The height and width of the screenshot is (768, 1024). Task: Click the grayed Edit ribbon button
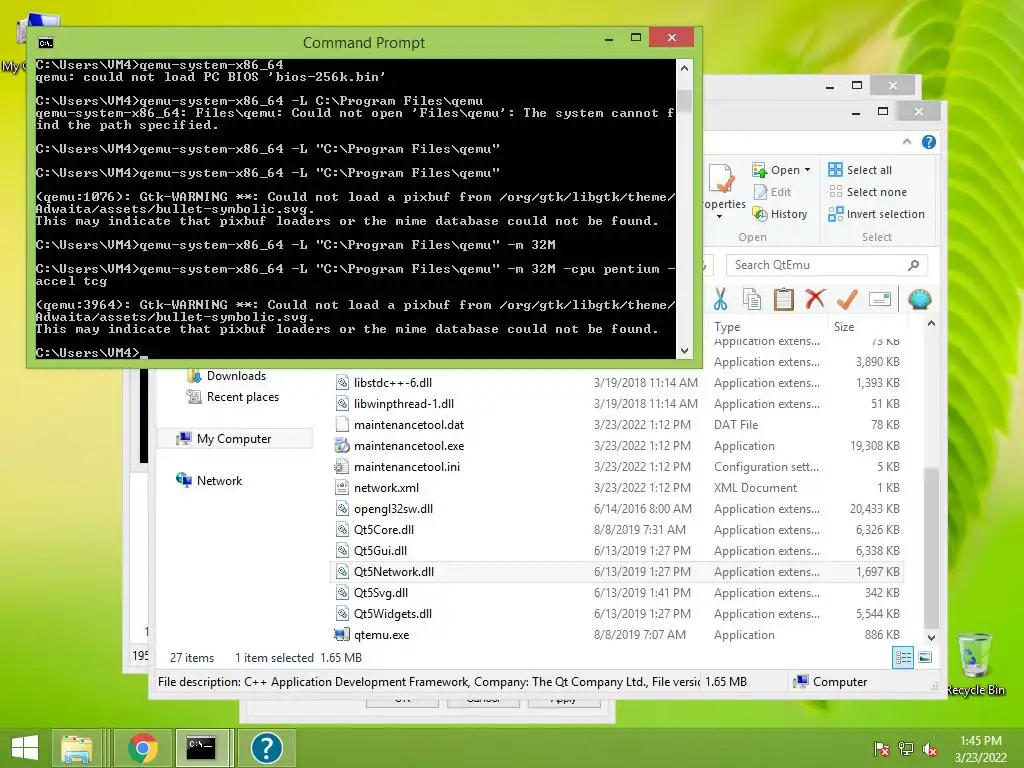tap(772, 192)
